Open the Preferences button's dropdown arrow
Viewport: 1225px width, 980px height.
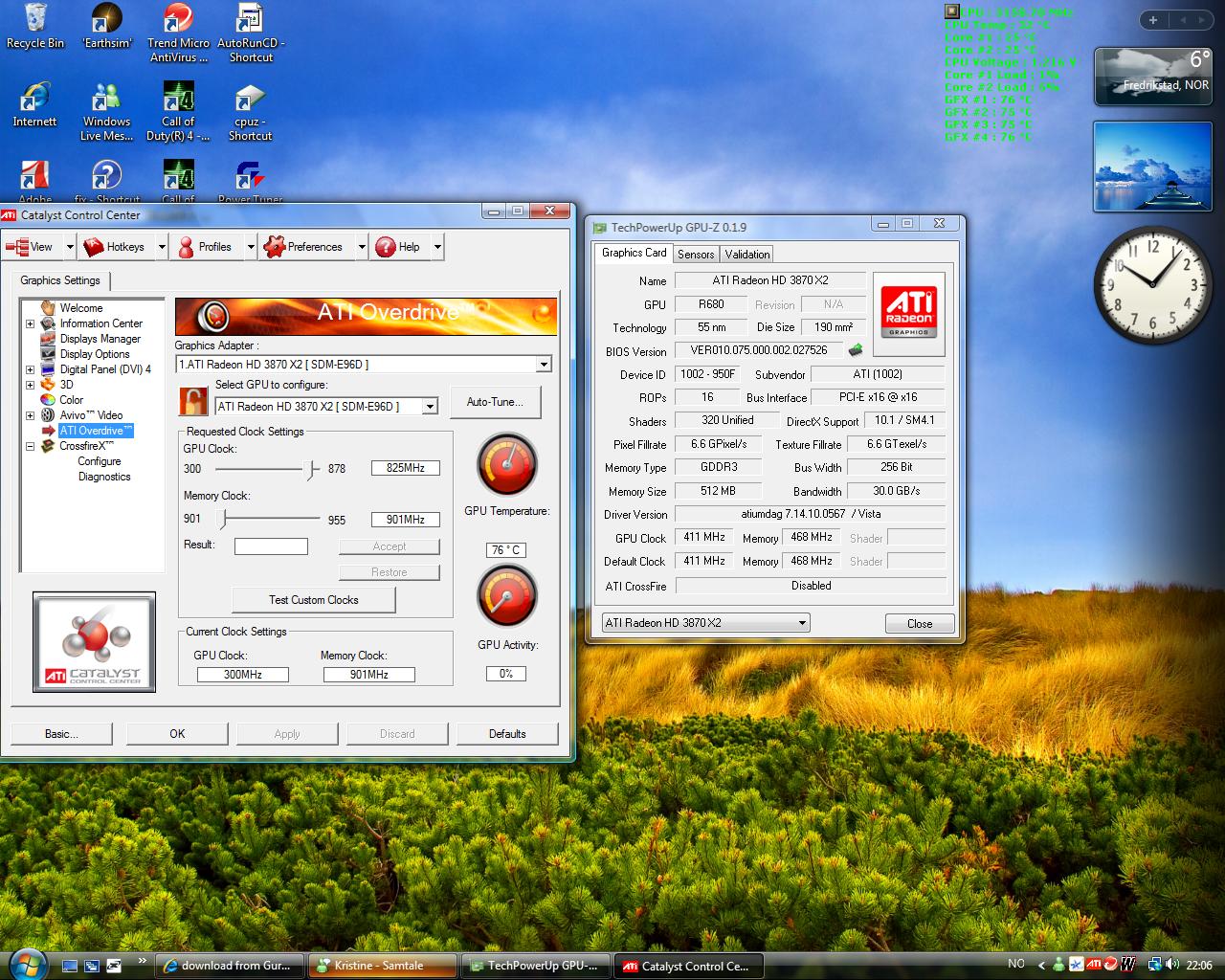[x=362, y=247]
